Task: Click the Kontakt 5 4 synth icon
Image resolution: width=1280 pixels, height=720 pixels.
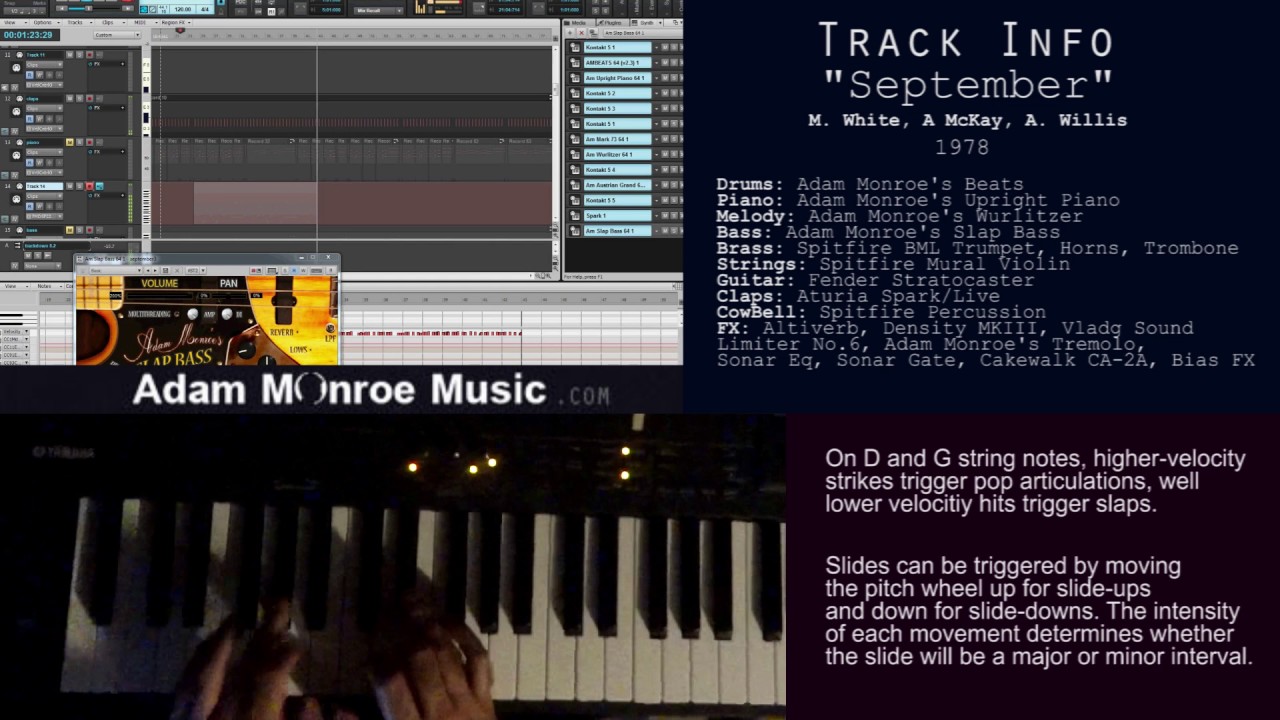Action: click(x=575, y=170)
